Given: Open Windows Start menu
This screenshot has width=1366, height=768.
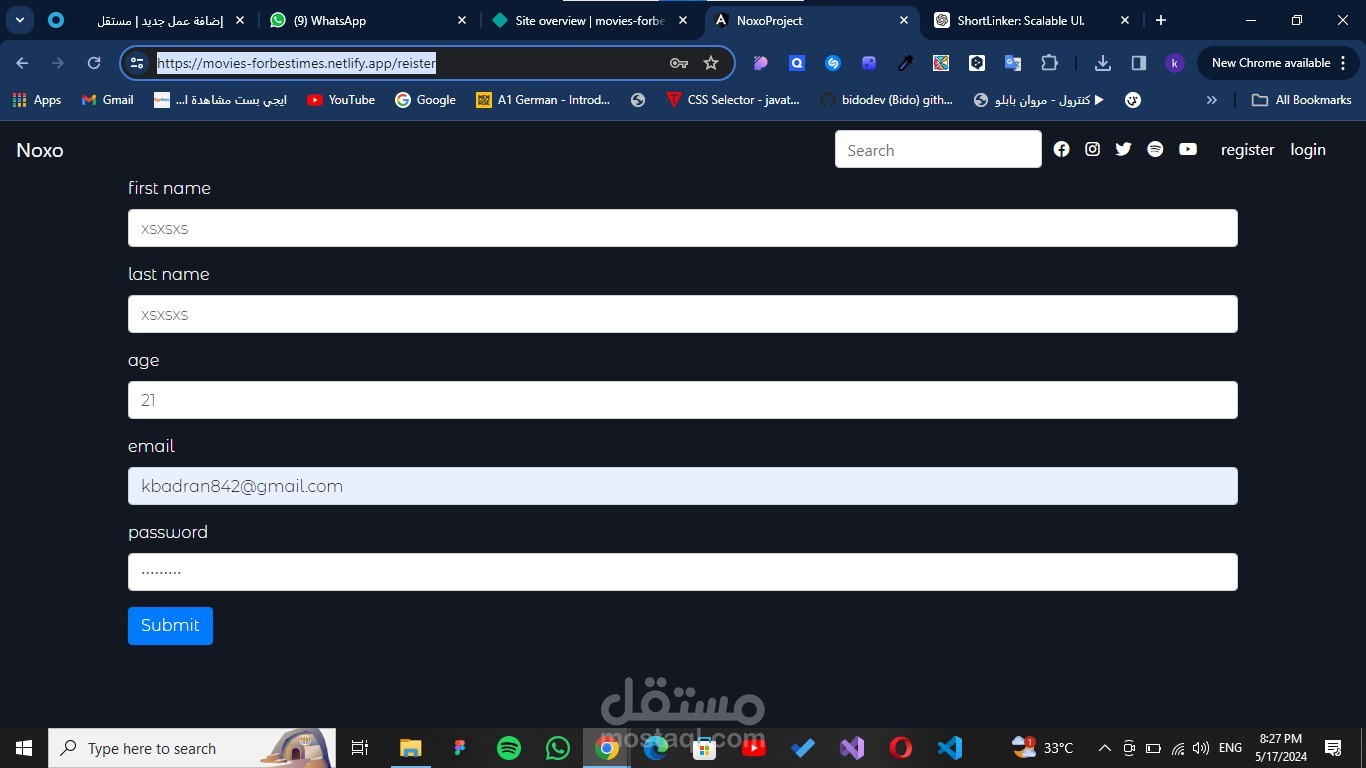Looking at the screenshot, I should [x=24, y=748].
